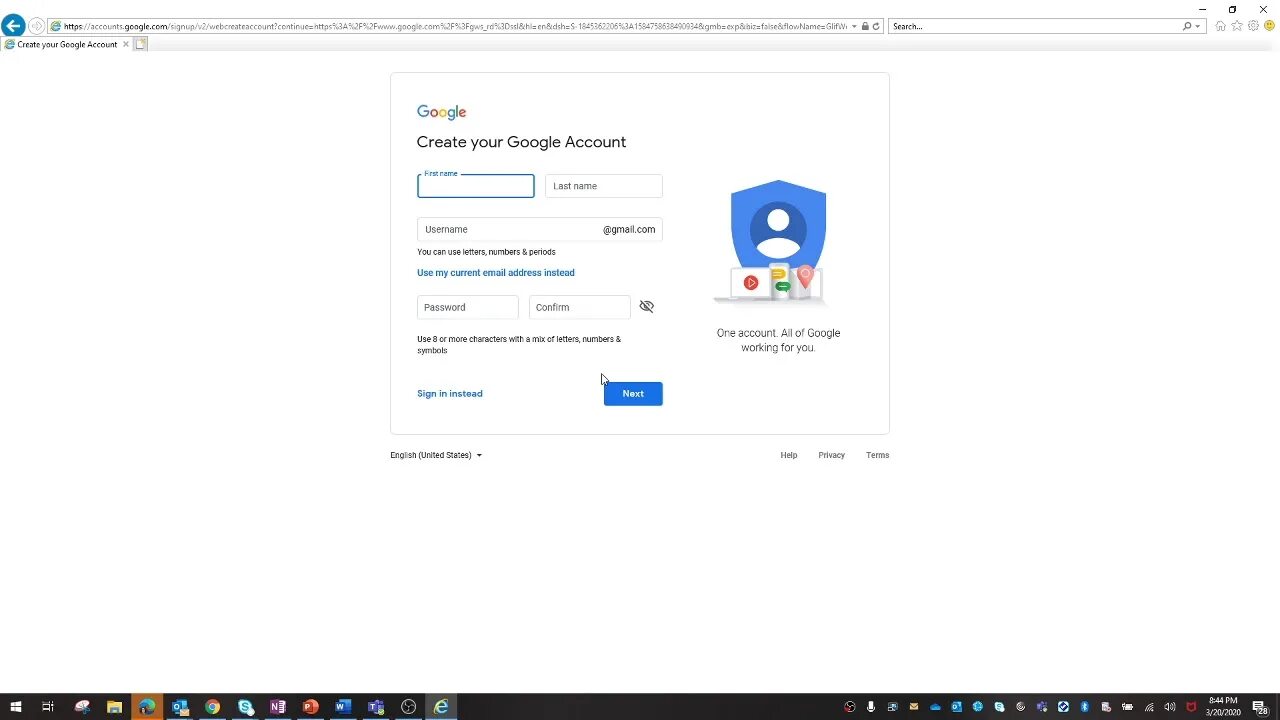Open OBS Studio on the taskbar
Image resolution: width=1280 pixels, height=720 pixels.
pyautogui.click(x=408, y=707)
